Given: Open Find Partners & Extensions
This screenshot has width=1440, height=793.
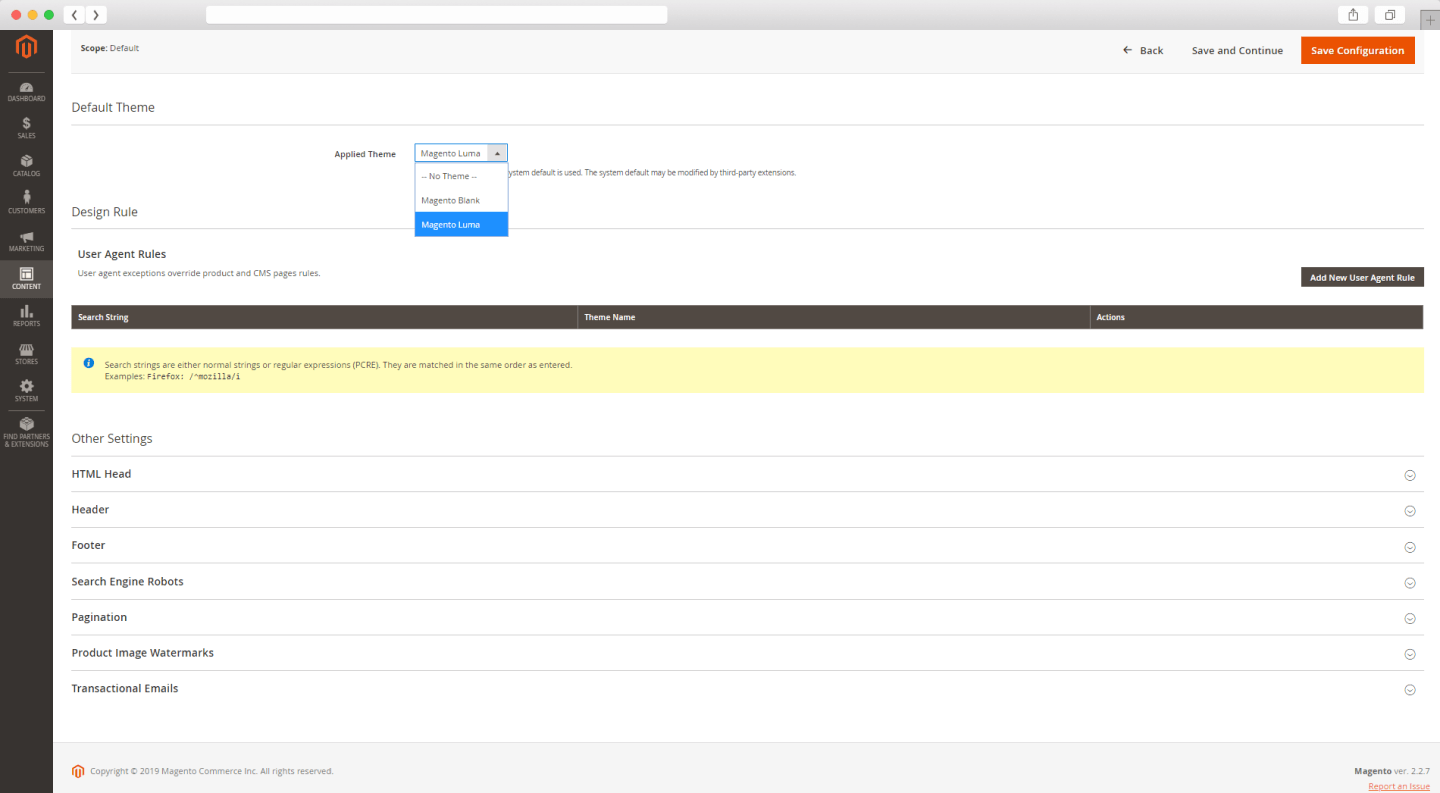Looking at the screenshot, I should coord(26,432).
